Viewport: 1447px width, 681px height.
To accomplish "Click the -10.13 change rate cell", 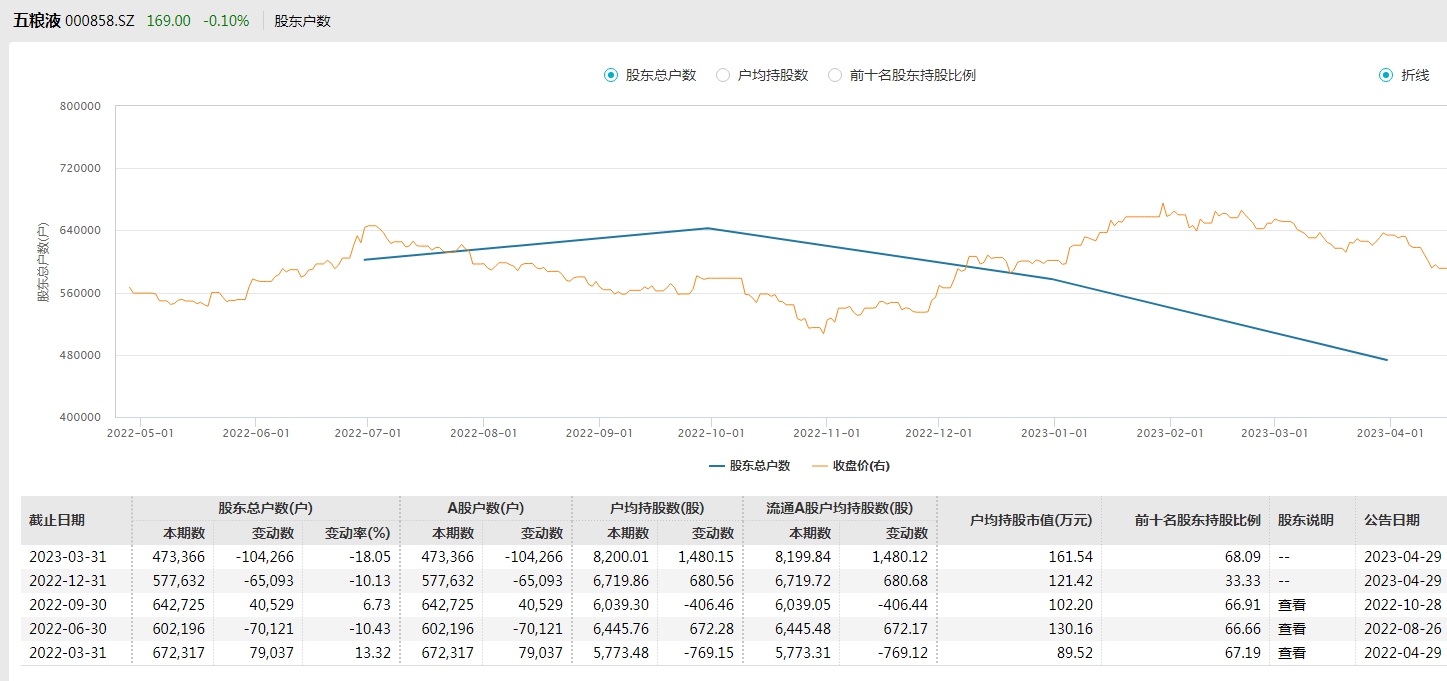I will pos(371,581).
